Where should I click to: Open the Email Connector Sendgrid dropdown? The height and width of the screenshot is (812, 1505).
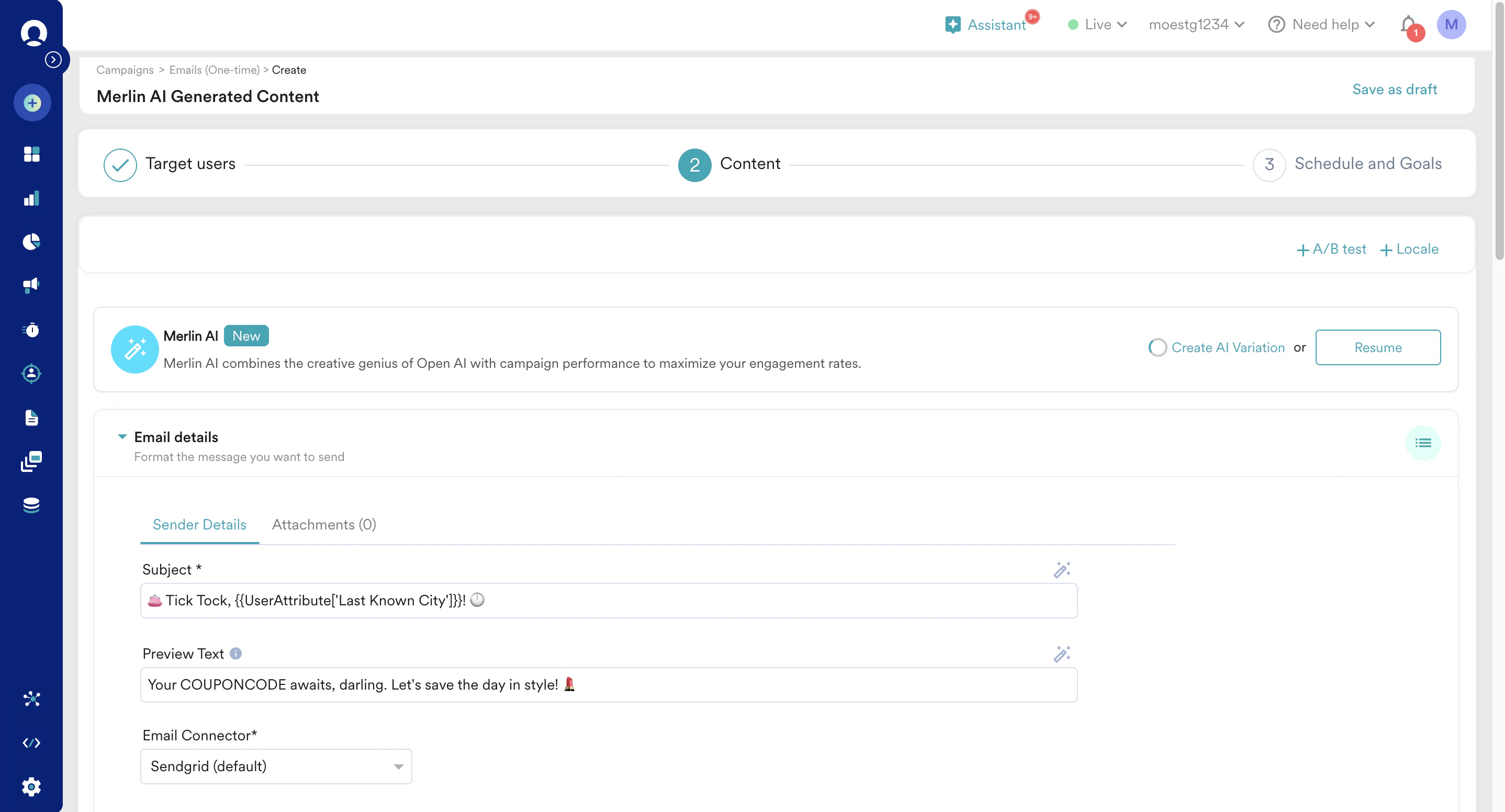pyautogui.click(x=276, y=766)
